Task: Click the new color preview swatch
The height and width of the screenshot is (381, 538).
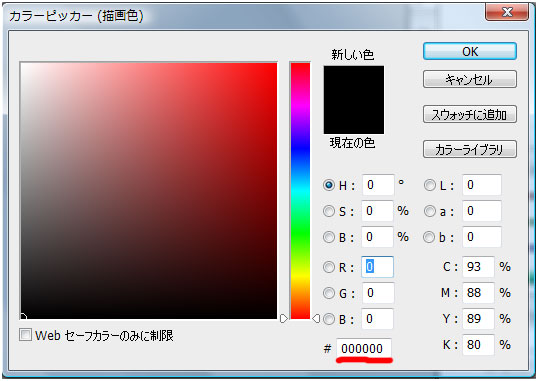Action: [x=354, y=83]
